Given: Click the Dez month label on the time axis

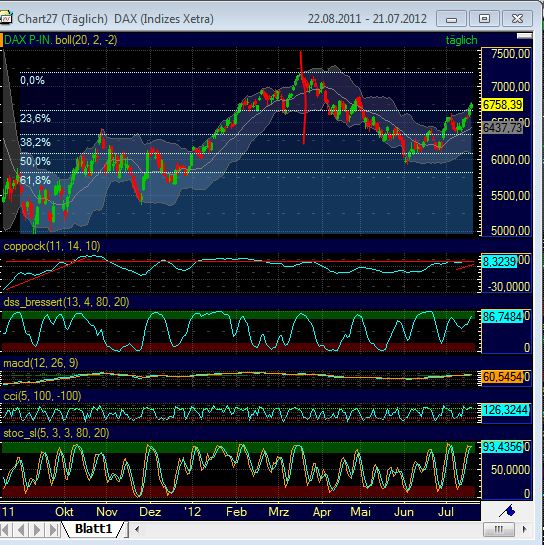Looking at the screenshot, I should coord(150,512).
